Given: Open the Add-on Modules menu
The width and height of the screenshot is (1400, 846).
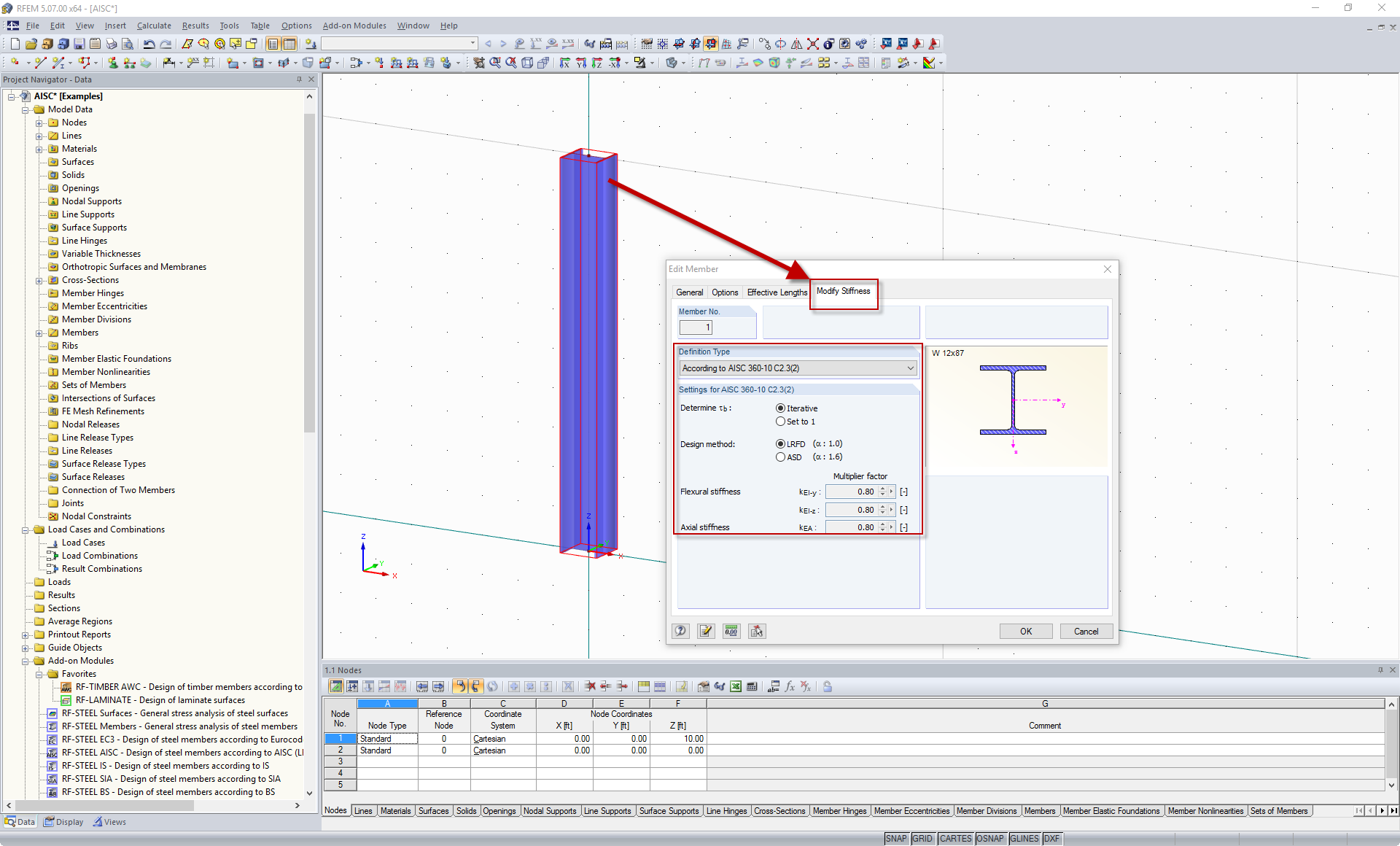Looking at the screenshot, I should coord(354,26).
